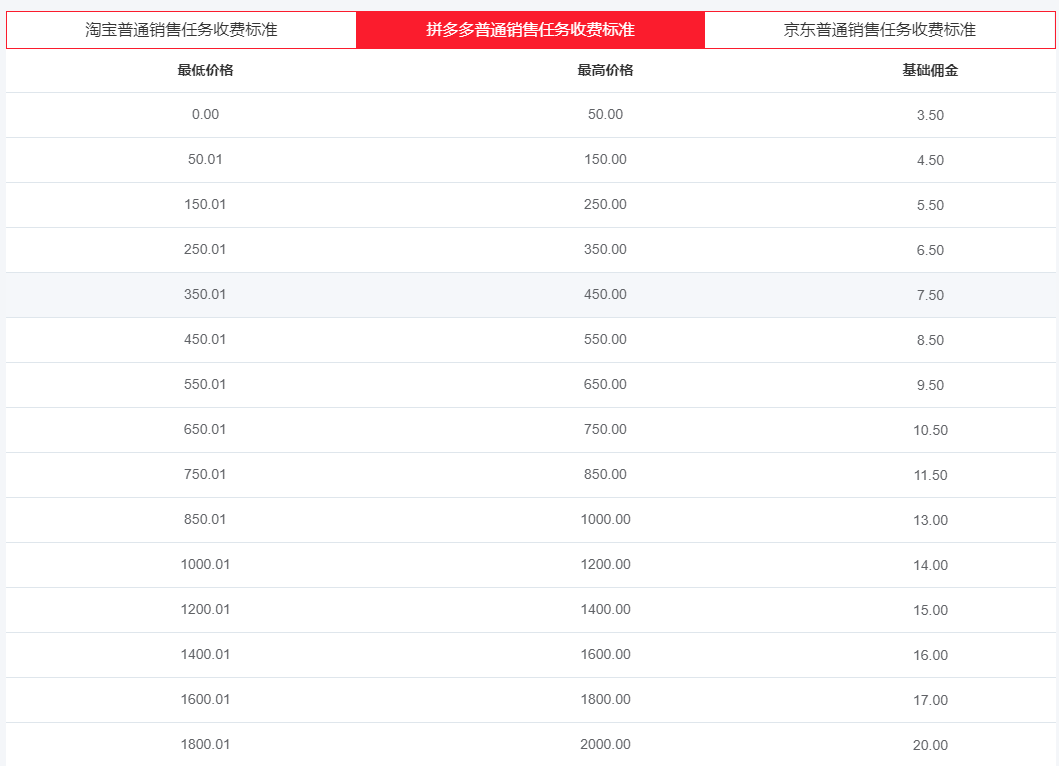Click the 1200.01 minimum price cell
The image size is (1059, 766).
(x=205, y=609)
